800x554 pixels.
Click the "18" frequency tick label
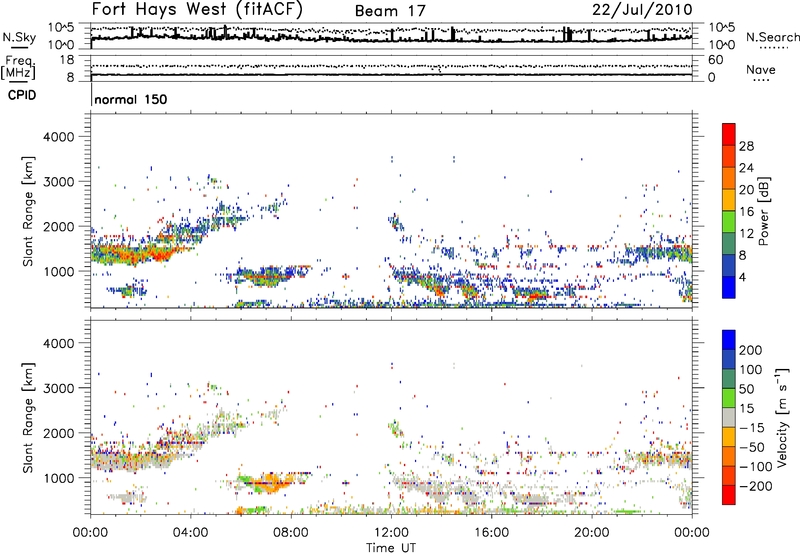coord(67,60)
